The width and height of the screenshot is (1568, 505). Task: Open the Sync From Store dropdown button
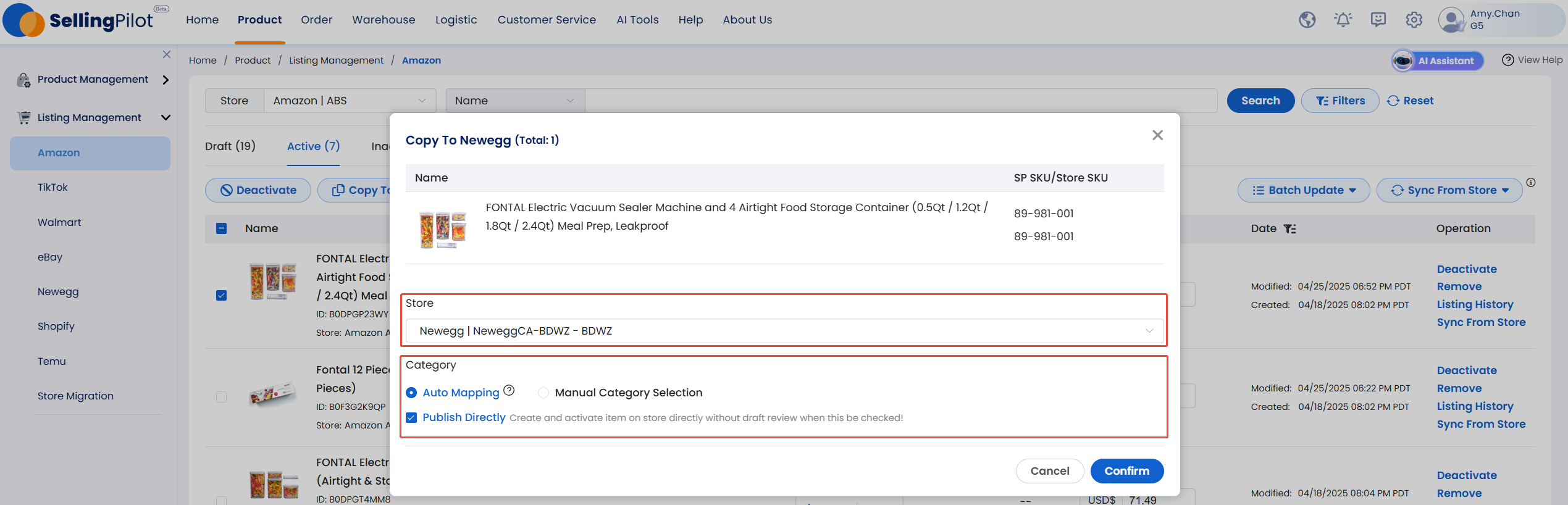point(1449,190)
